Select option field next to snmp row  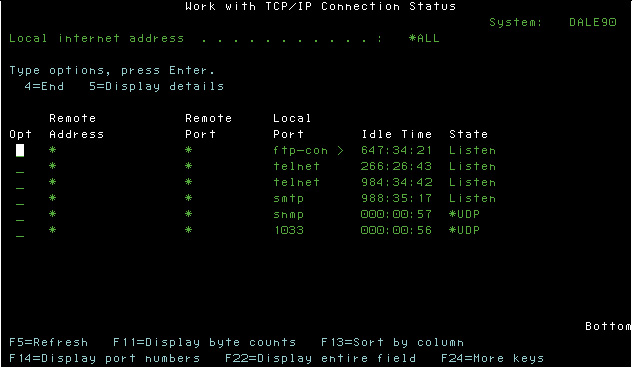[20, 215]
